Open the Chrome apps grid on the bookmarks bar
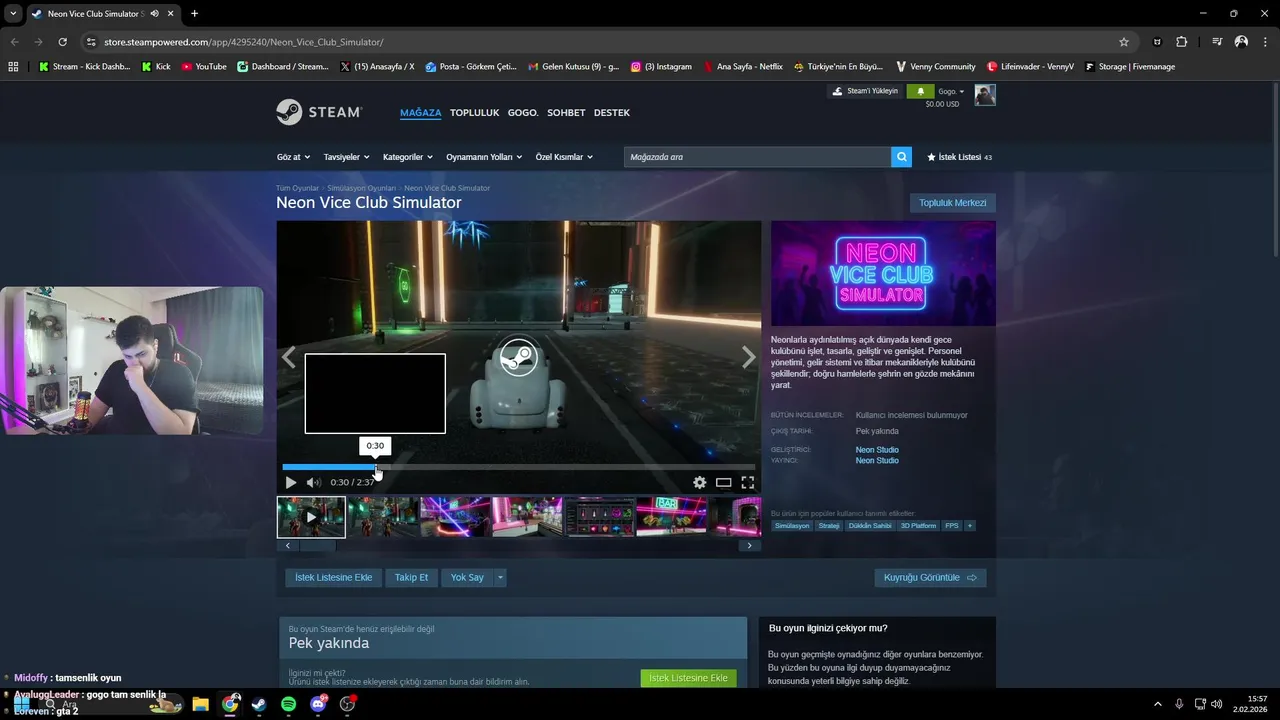This screenshot has width=1280, height=720. pos(13,66)
